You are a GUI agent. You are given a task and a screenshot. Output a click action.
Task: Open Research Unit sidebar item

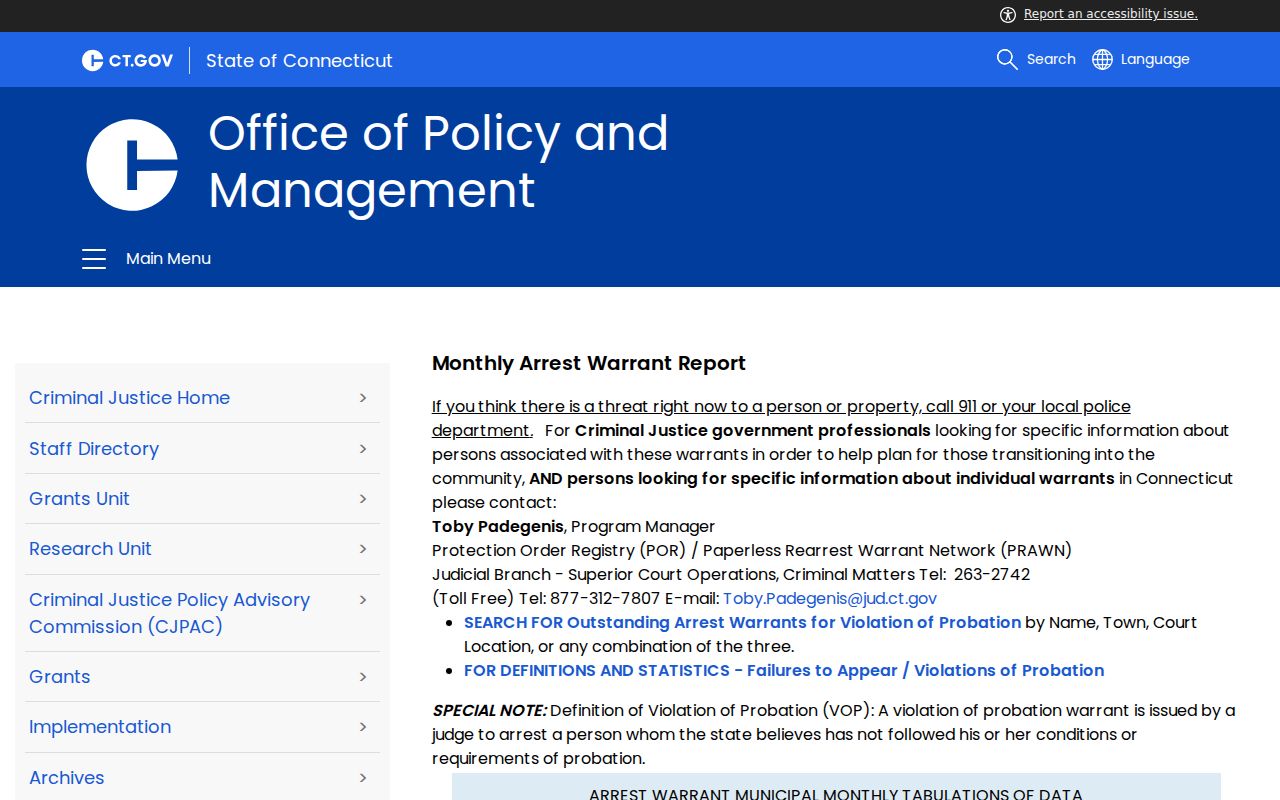(90, 549)
